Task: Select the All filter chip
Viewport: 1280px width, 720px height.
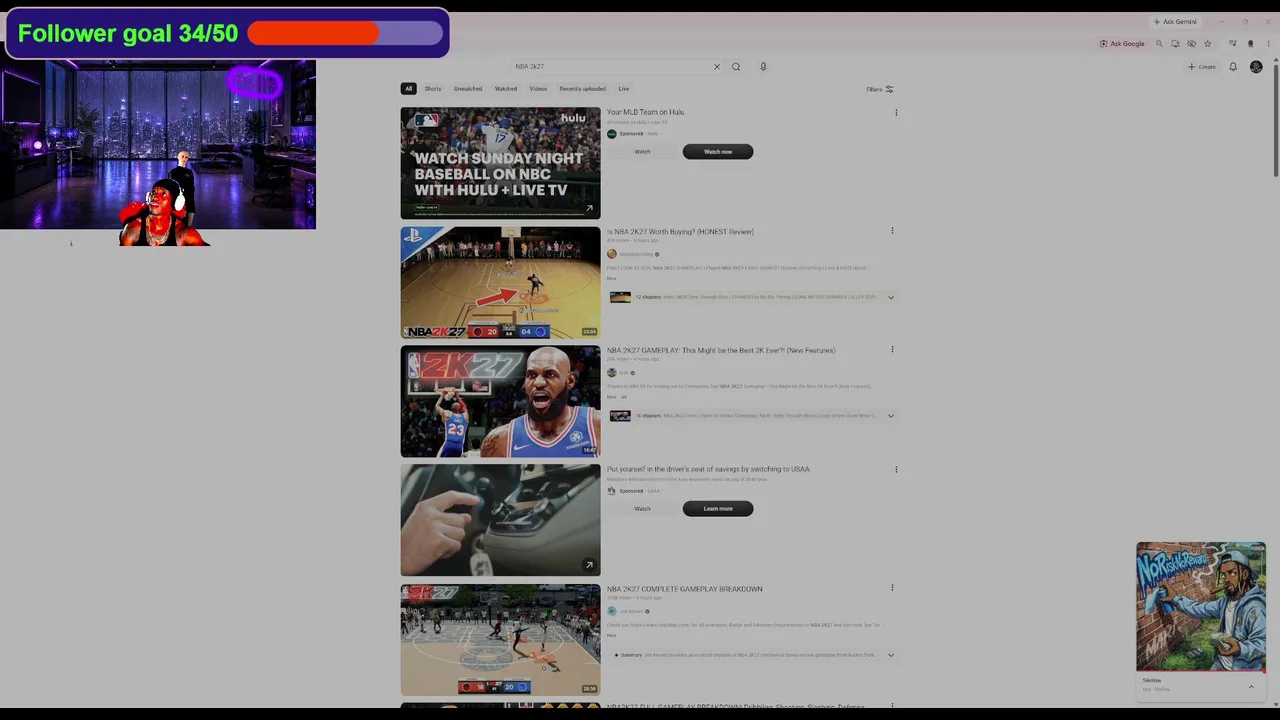Action: [408, 89]
